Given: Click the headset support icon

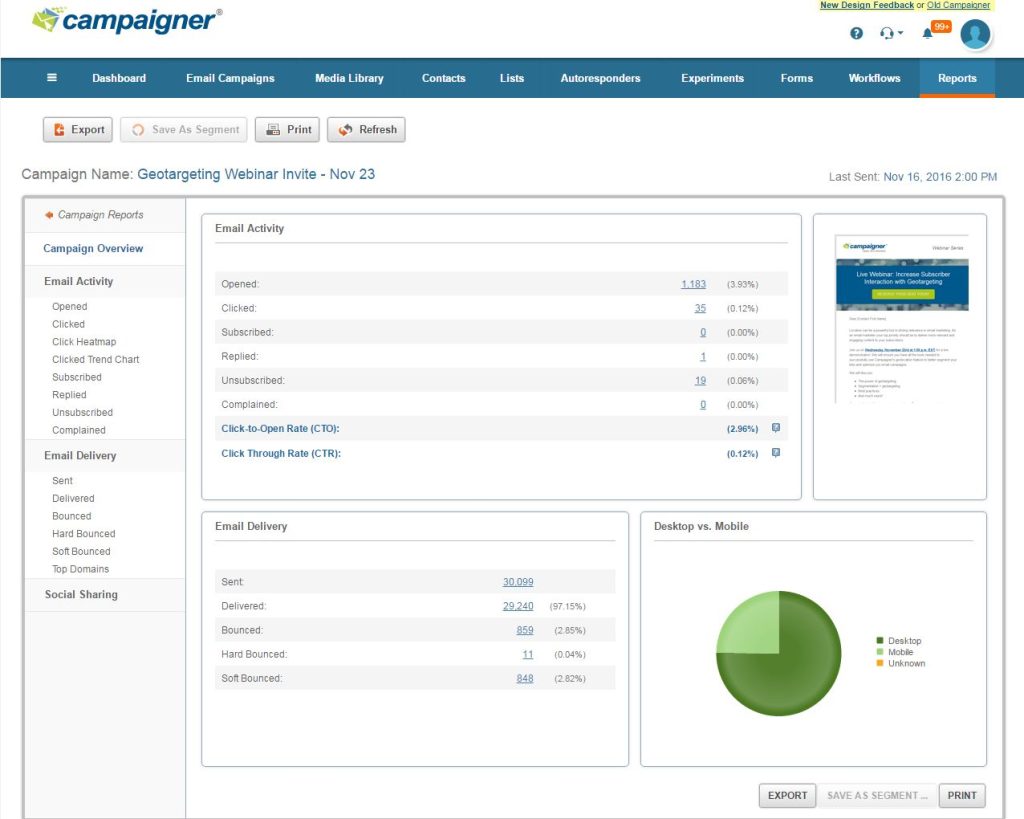Looking at the screenshot, I should click(886, 33).
